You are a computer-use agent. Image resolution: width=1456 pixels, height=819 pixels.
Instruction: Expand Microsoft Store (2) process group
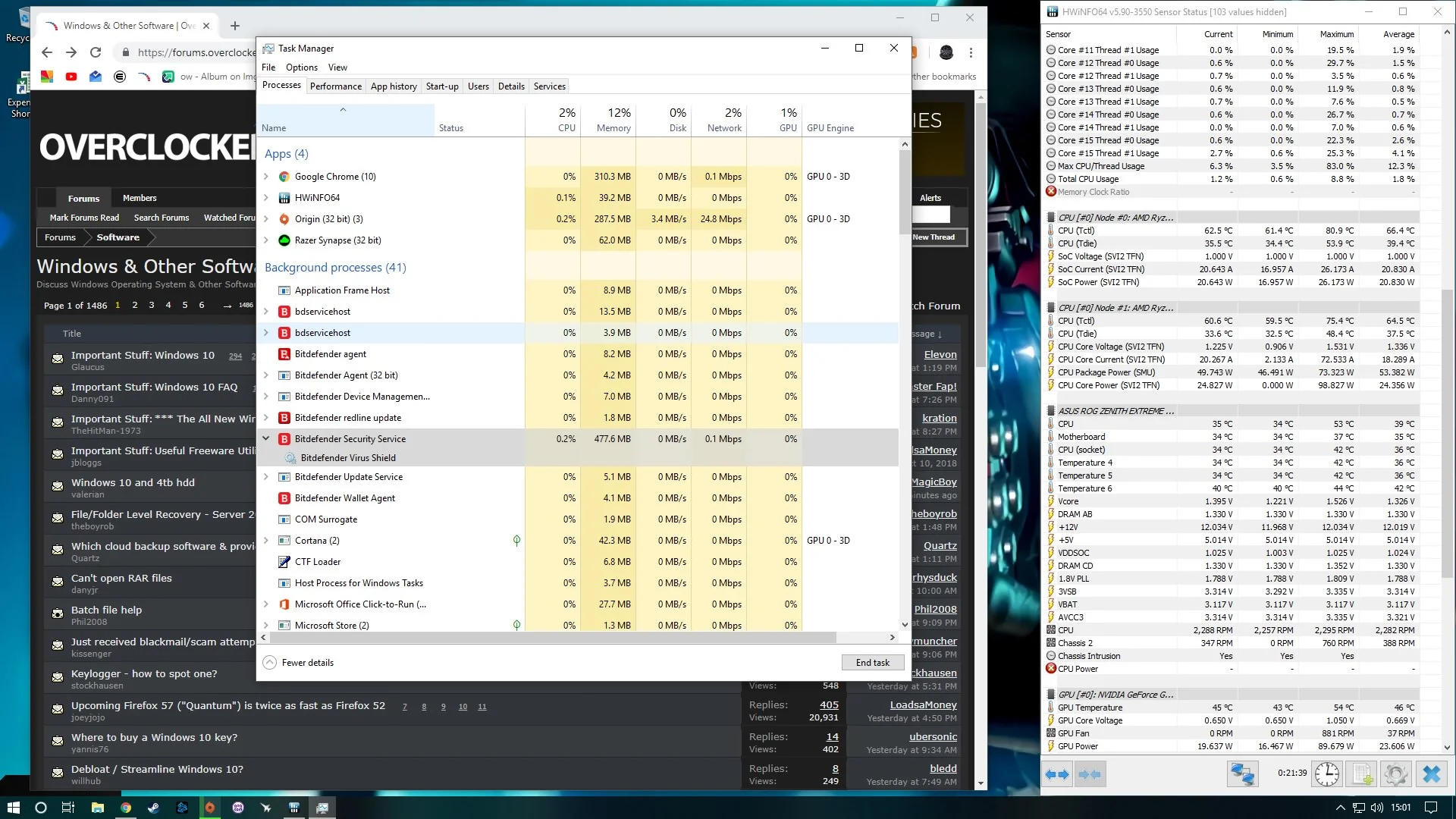pos(266,626)
